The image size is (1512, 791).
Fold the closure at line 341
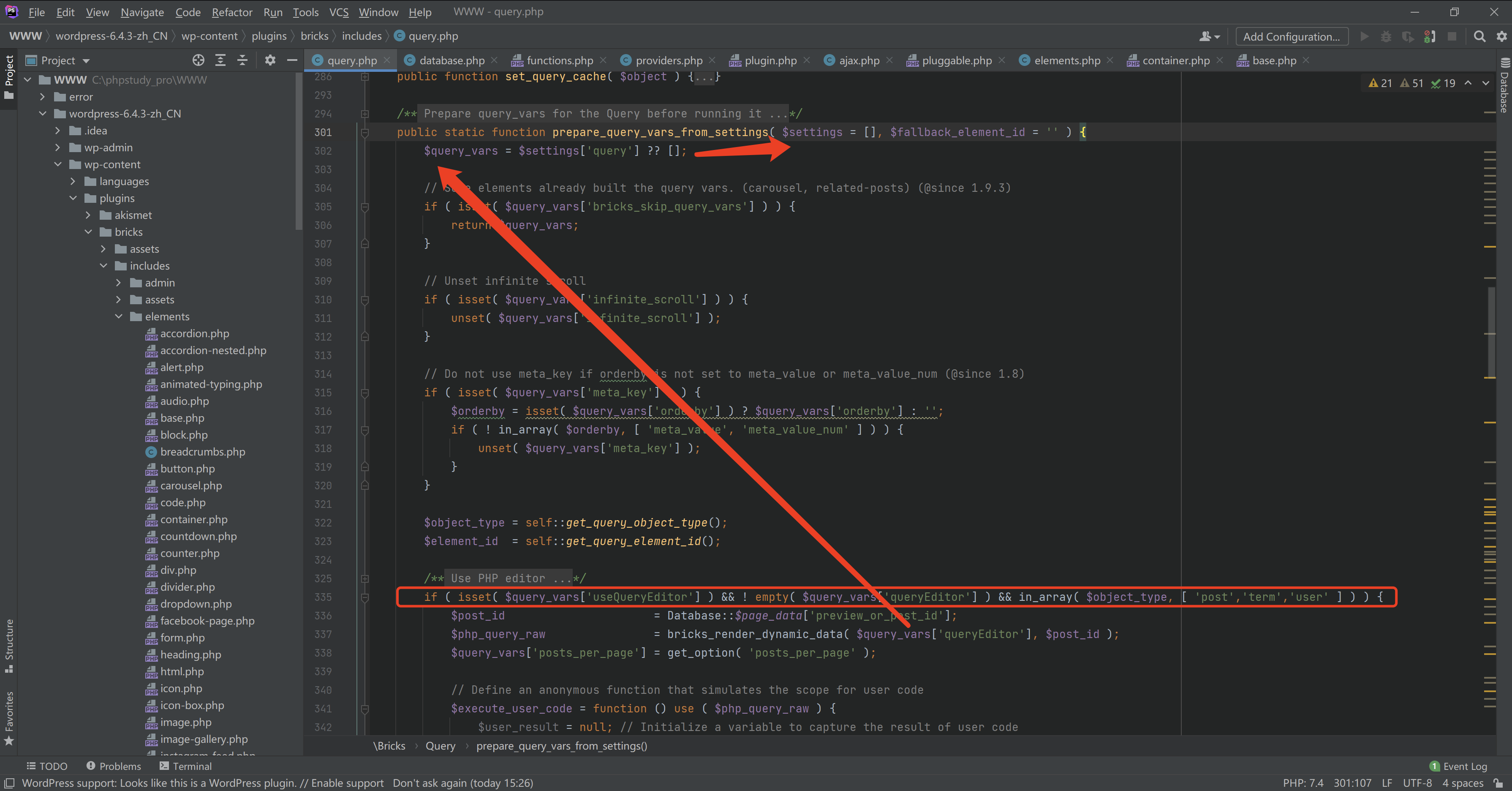364,709
